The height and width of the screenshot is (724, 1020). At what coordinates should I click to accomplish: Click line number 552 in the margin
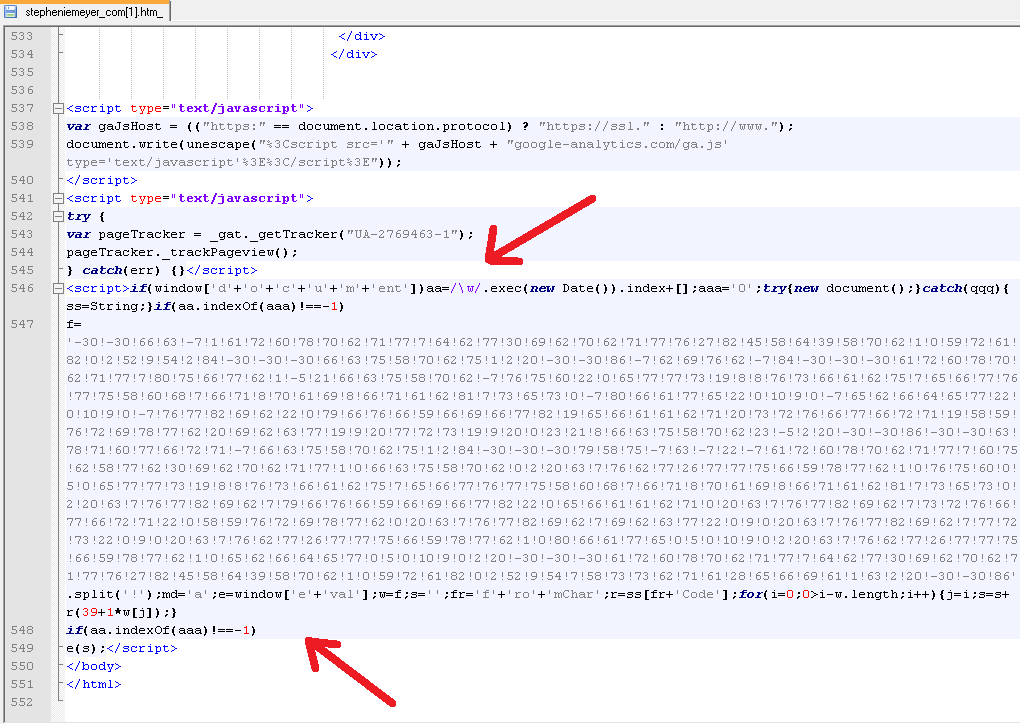click(x=22, y=703)
